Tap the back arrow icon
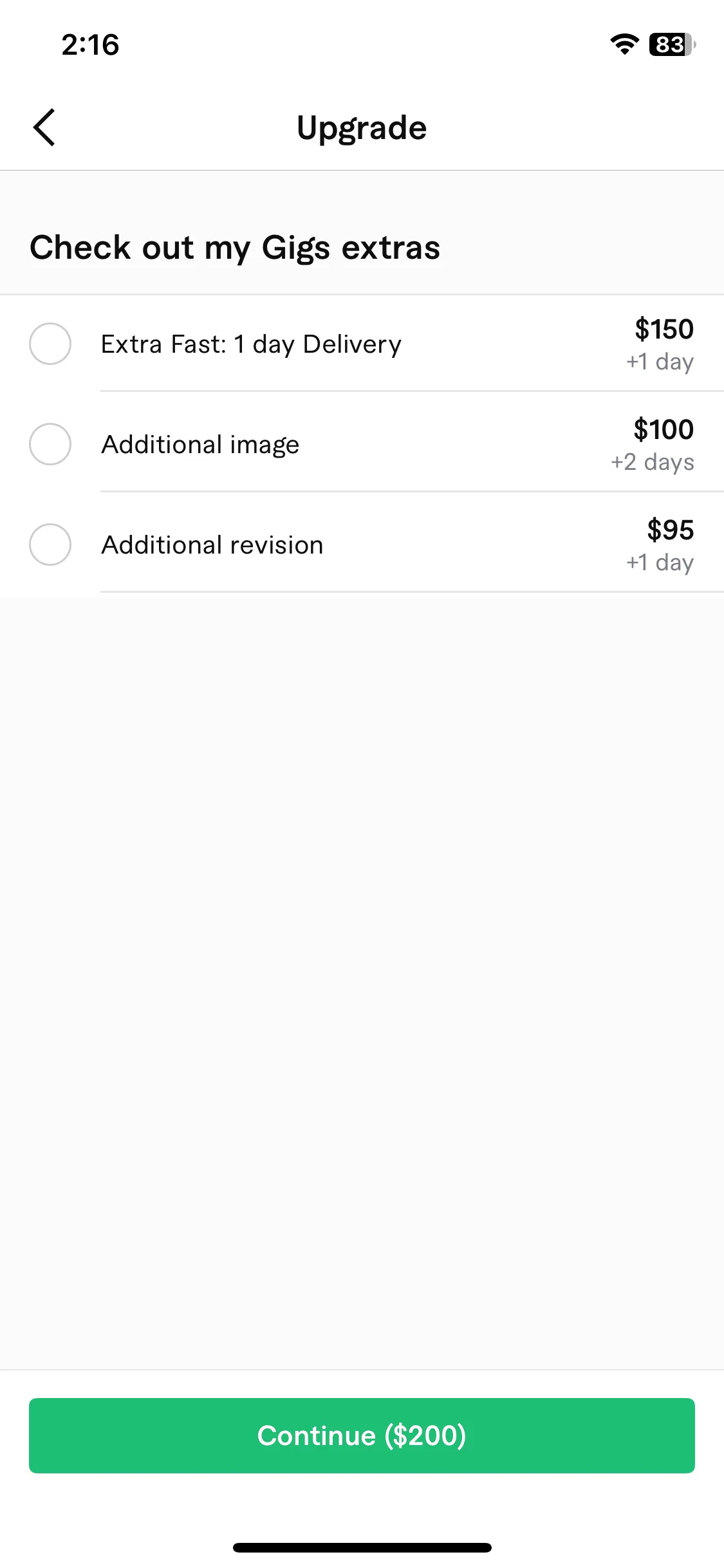The width and height of the screenshot is (724, 1568). tap(44, 127)
